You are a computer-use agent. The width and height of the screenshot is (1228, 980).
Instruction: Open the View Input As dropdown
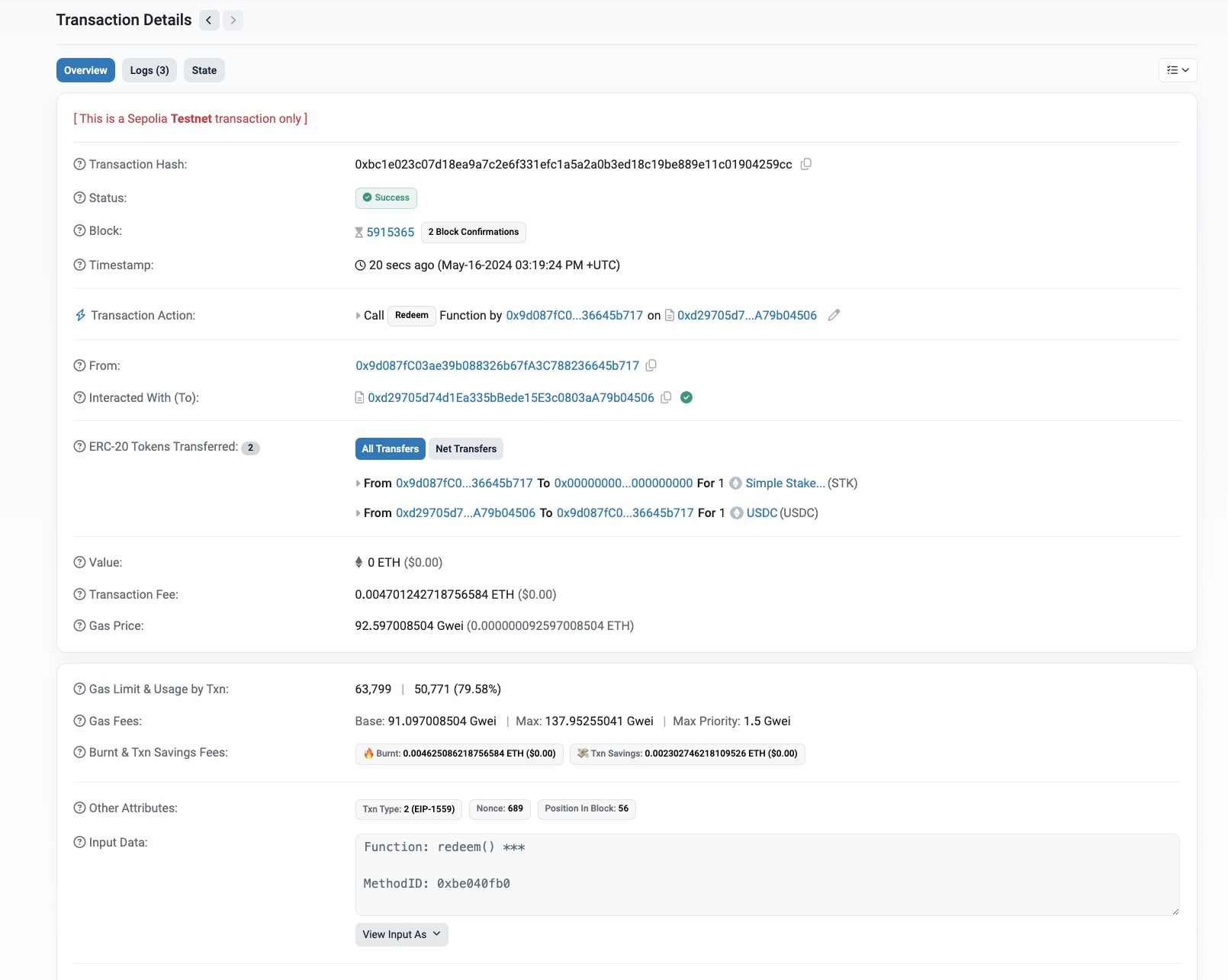point(401,933)
